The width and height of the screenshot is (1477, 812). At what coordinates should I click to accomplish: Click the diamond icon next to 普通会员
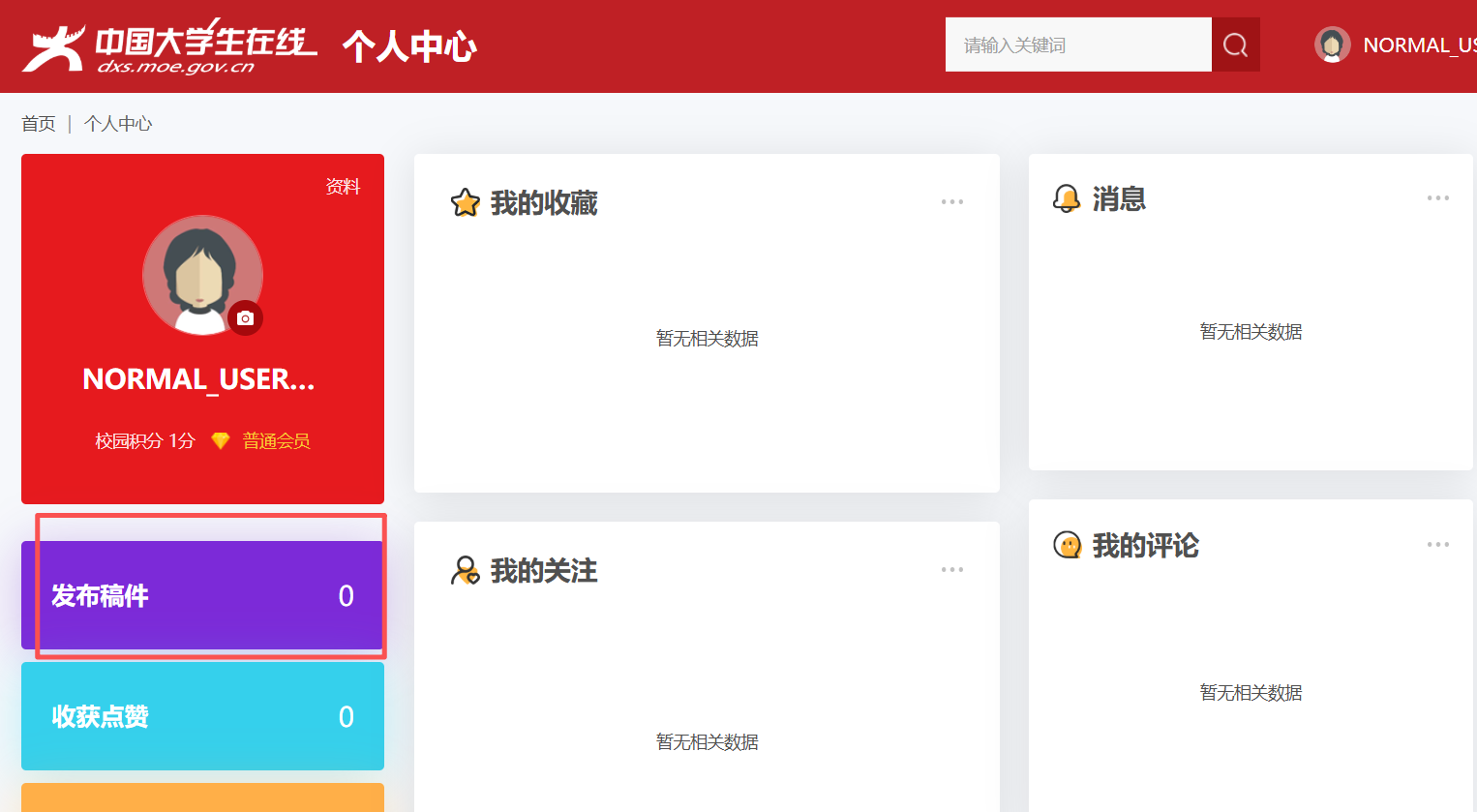(x=221, y=440)
